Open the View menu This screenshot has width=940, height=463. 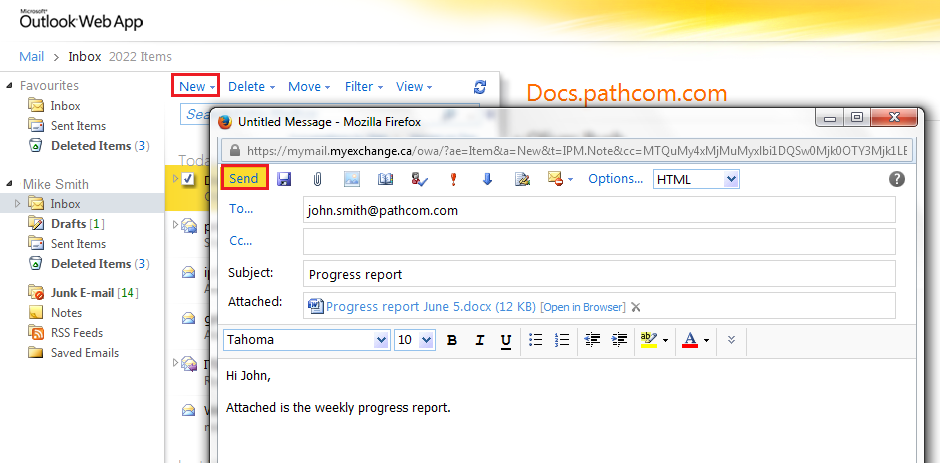(414, 86)
